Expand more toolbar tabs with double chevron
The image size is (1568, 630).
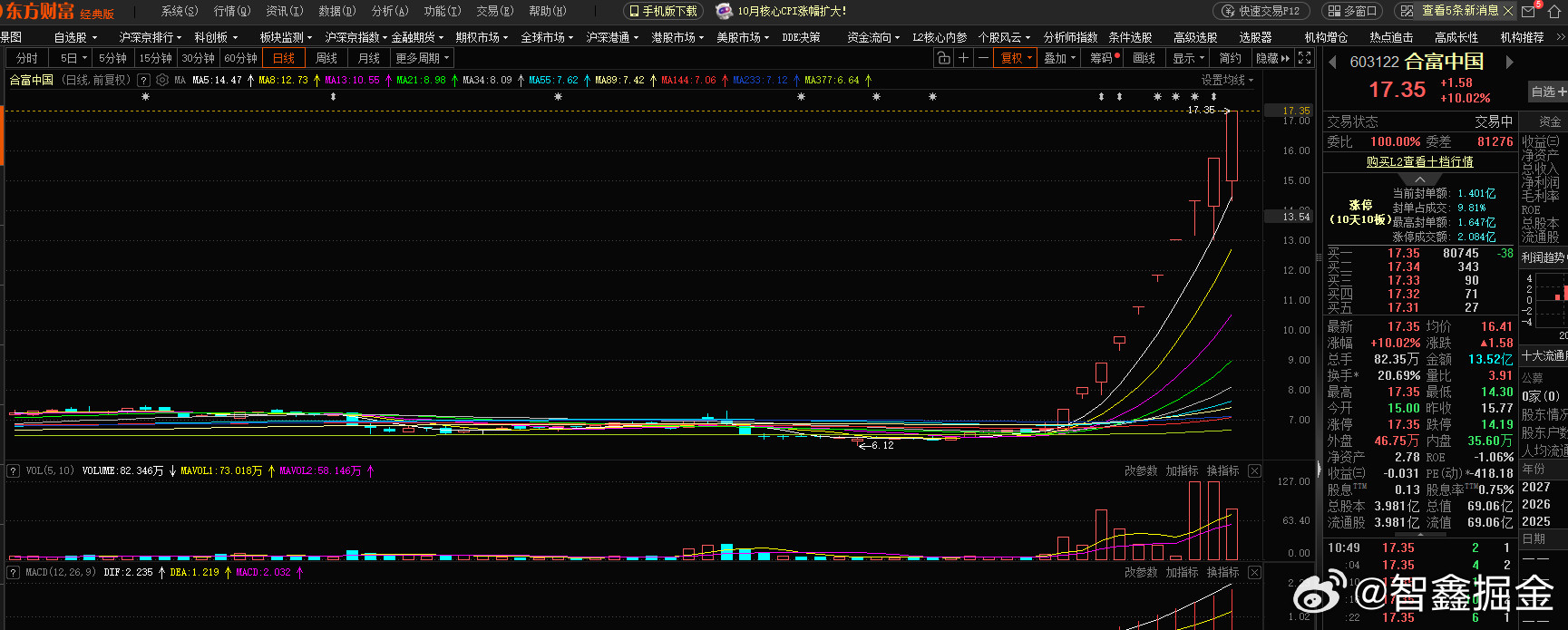click(x=1560, y=37)
